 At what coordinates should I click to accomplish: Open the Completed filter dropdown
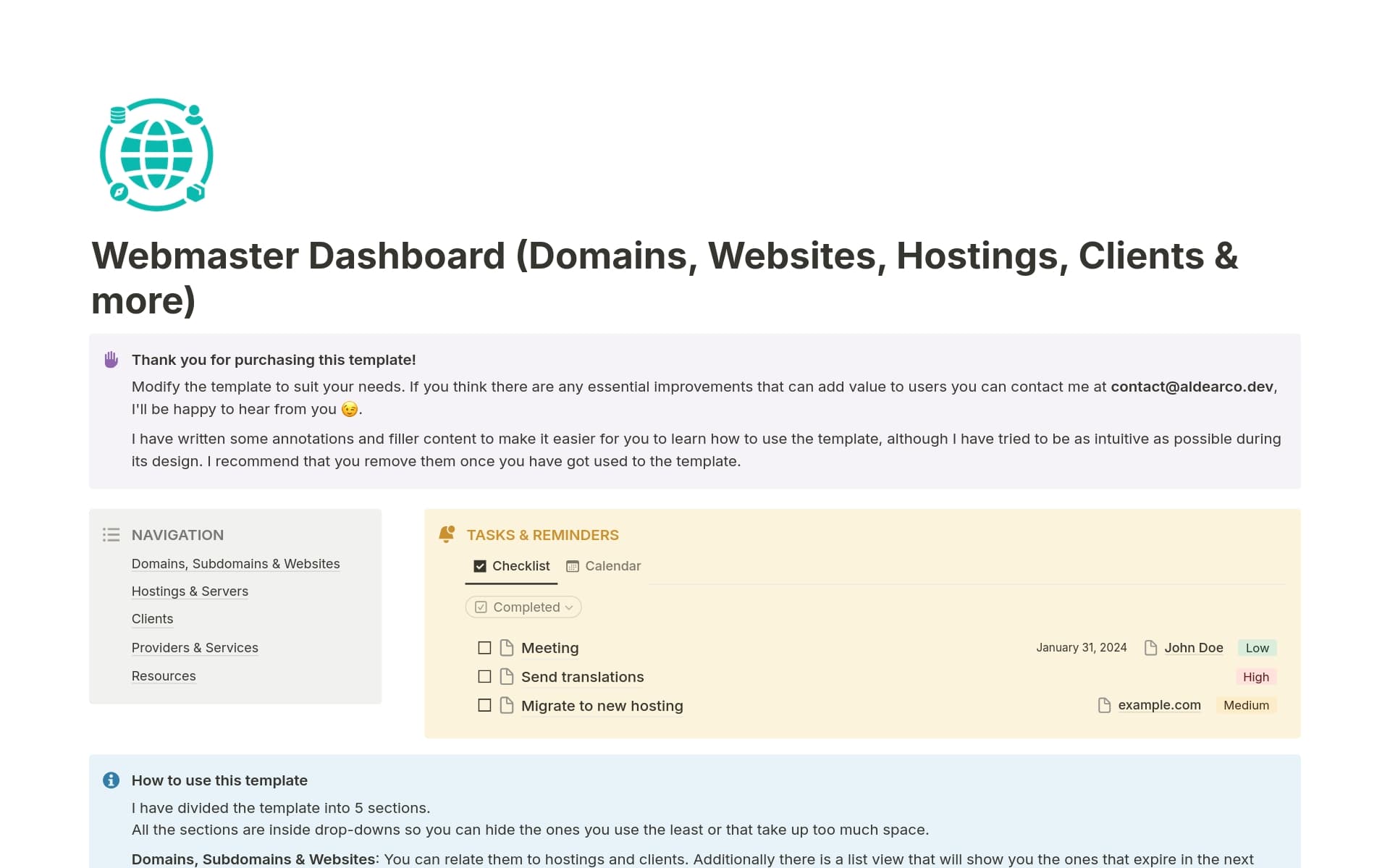(523, 607)
